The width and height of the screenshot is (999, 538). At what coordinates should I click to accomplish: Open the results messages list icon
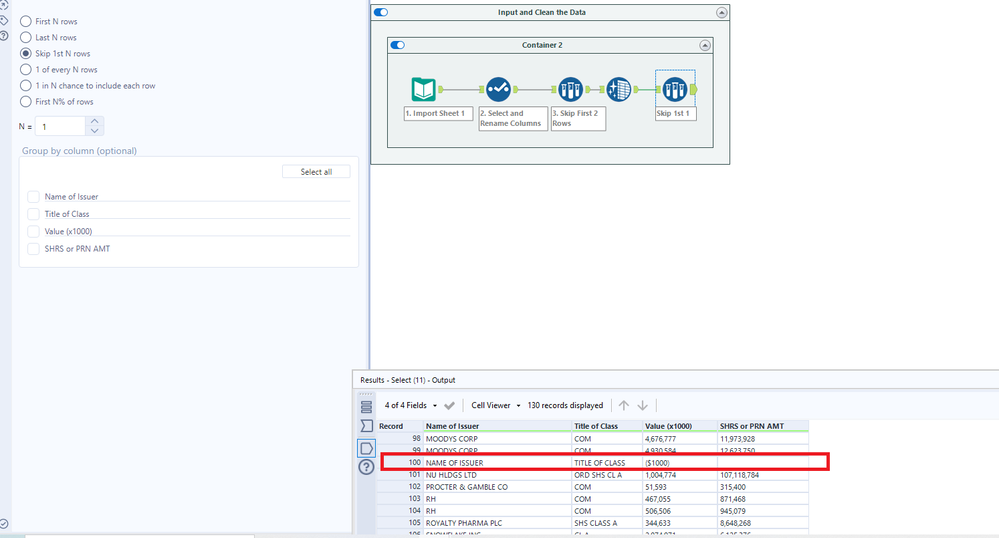click(x=366, y=406)
